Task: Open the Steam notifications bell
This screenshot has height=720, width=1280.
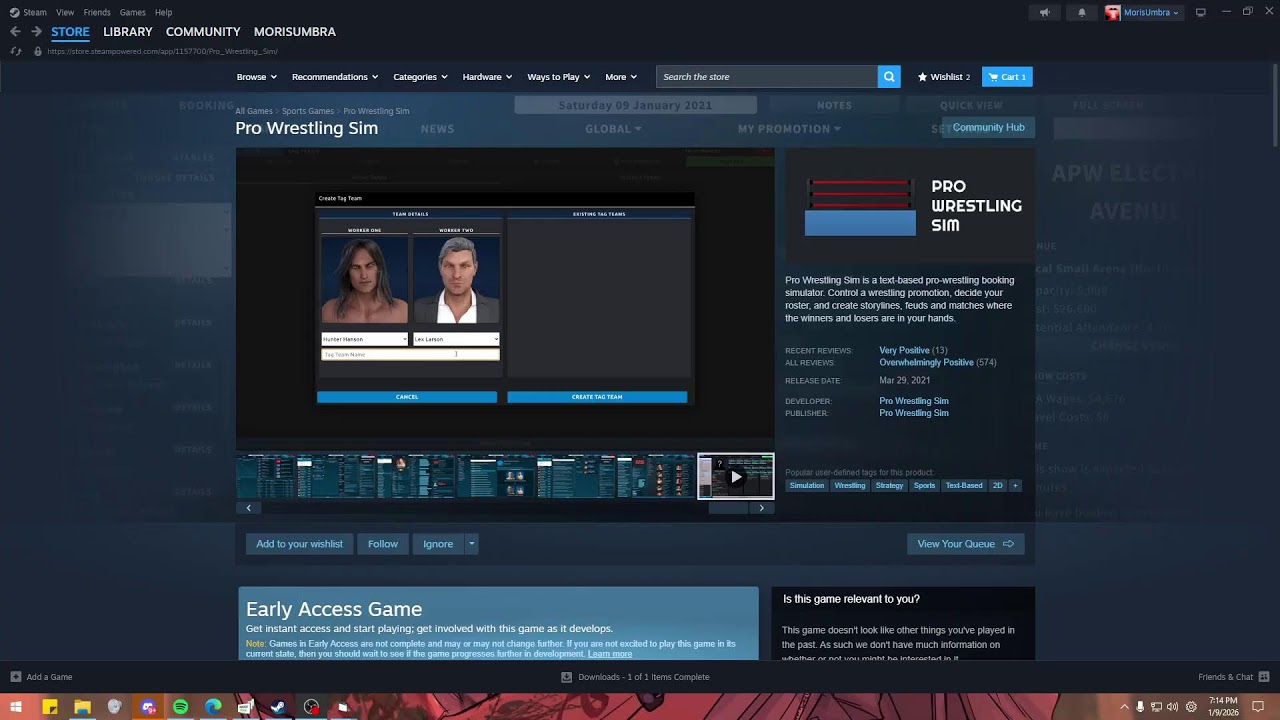Action: pyautogui.click(x=1081, y=12)
